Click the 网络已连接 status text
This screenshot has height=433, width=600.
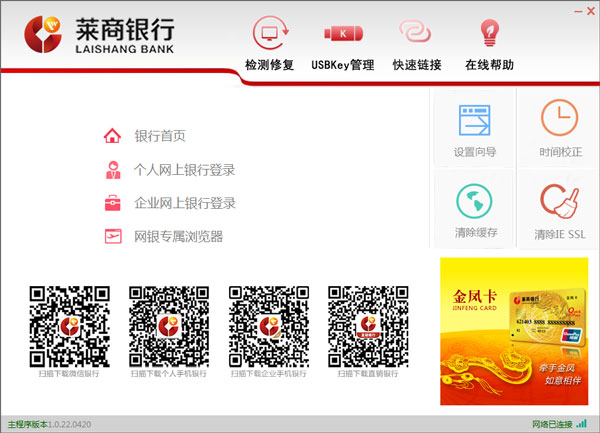[552, 424]
